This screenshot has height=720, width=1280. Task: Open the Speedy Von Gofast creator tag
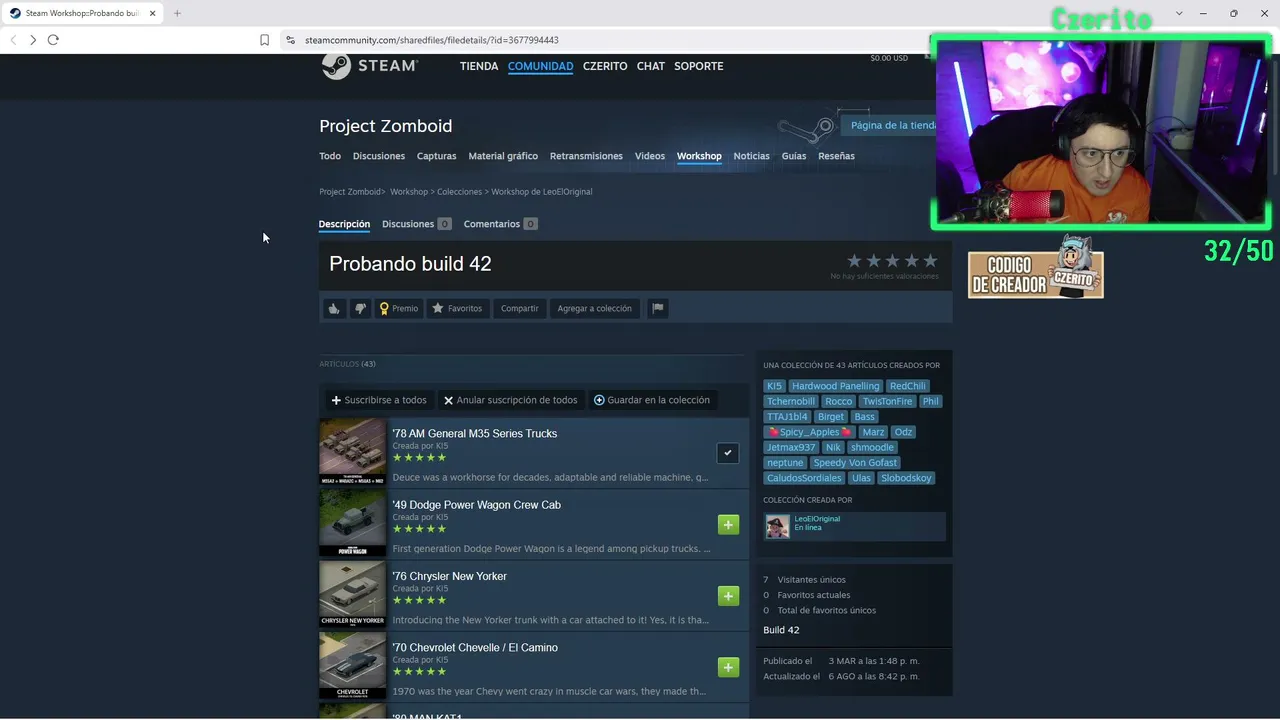click(856, 463)
